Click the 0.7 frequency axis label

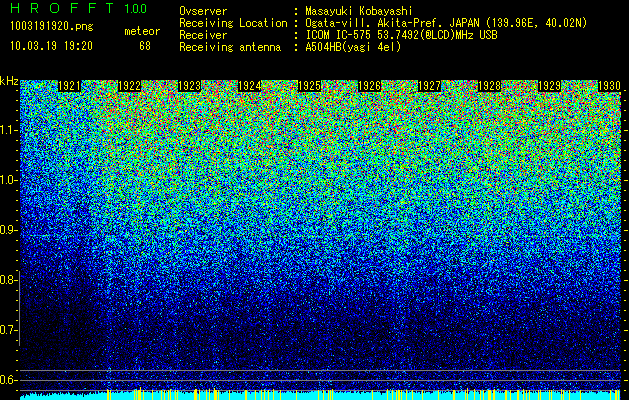(7, 330)
